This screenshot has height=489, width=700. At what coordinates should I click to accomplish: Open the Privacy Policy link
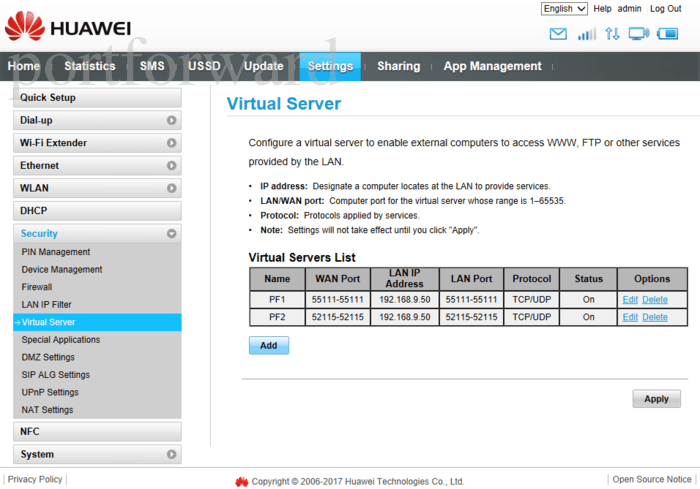pos(35,479)
